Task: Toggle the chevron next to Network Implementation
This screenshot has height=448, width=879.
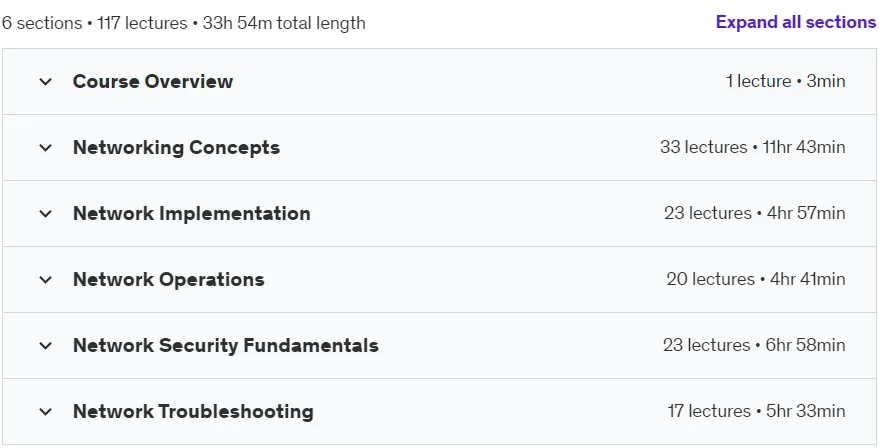Action: [45, 214]
